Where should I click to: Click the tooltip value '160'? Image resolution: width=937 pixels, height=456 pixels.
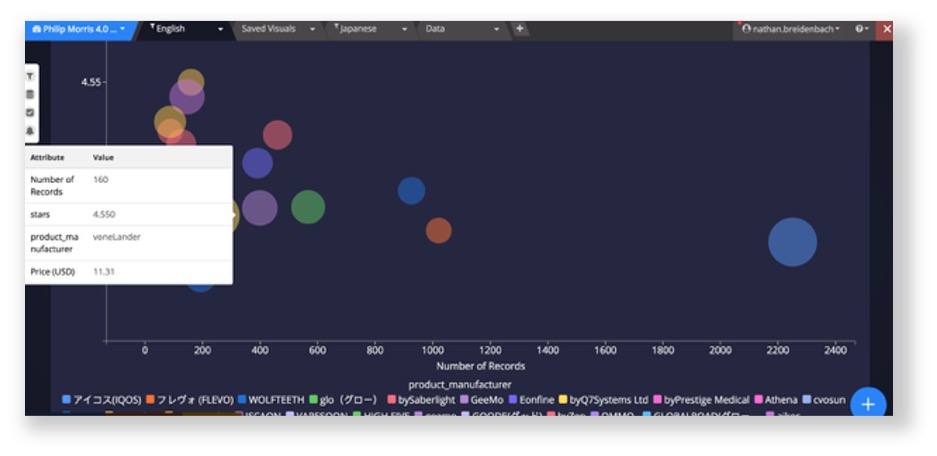[100, 179]
